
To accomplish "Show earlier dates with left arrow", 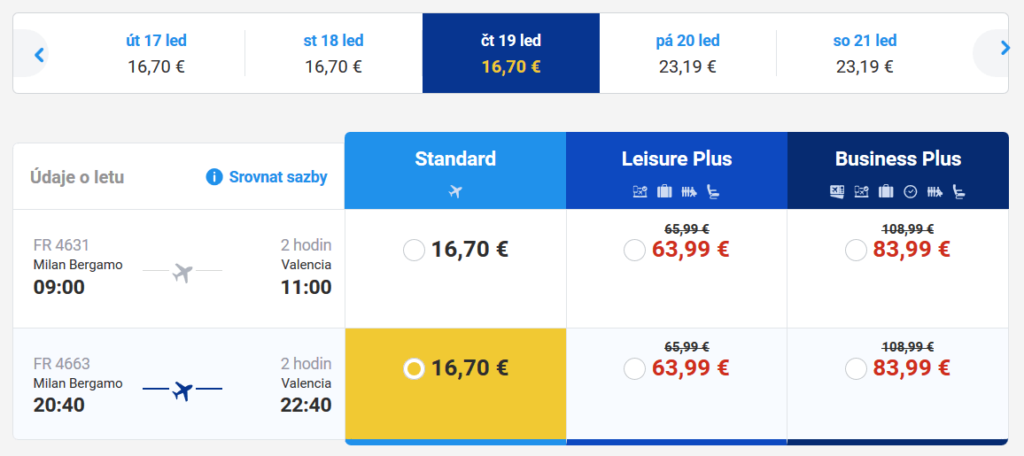I will (39, 54).
